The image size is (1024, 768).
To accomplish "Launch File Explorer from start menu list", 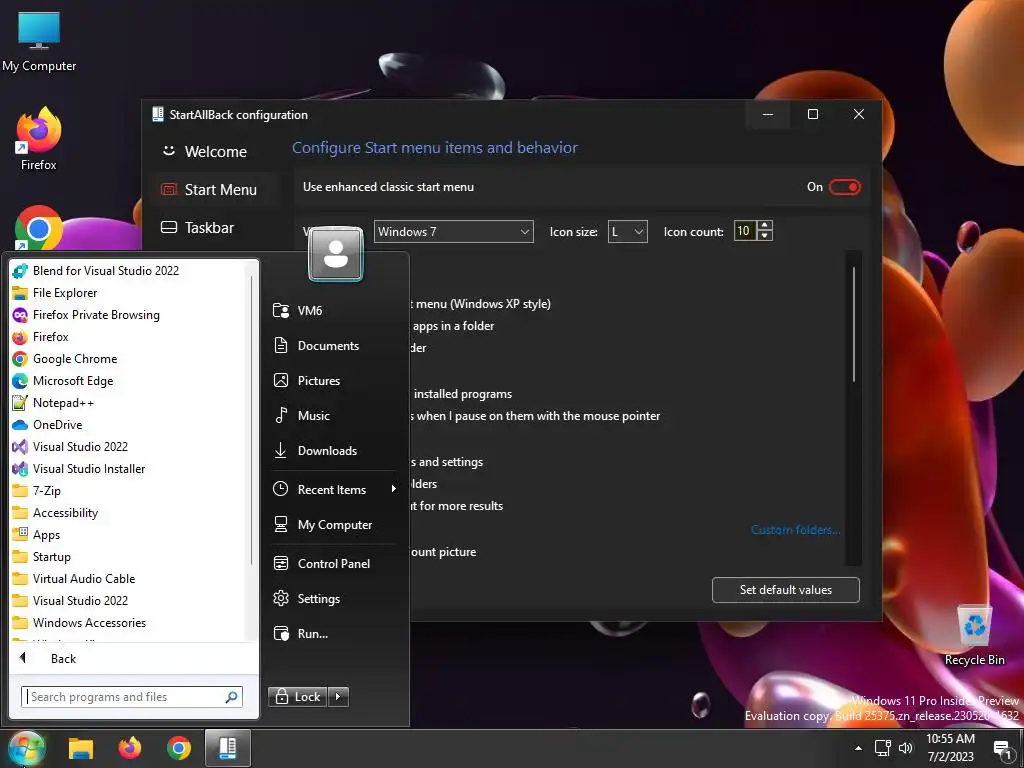I will tap(65, 293).
